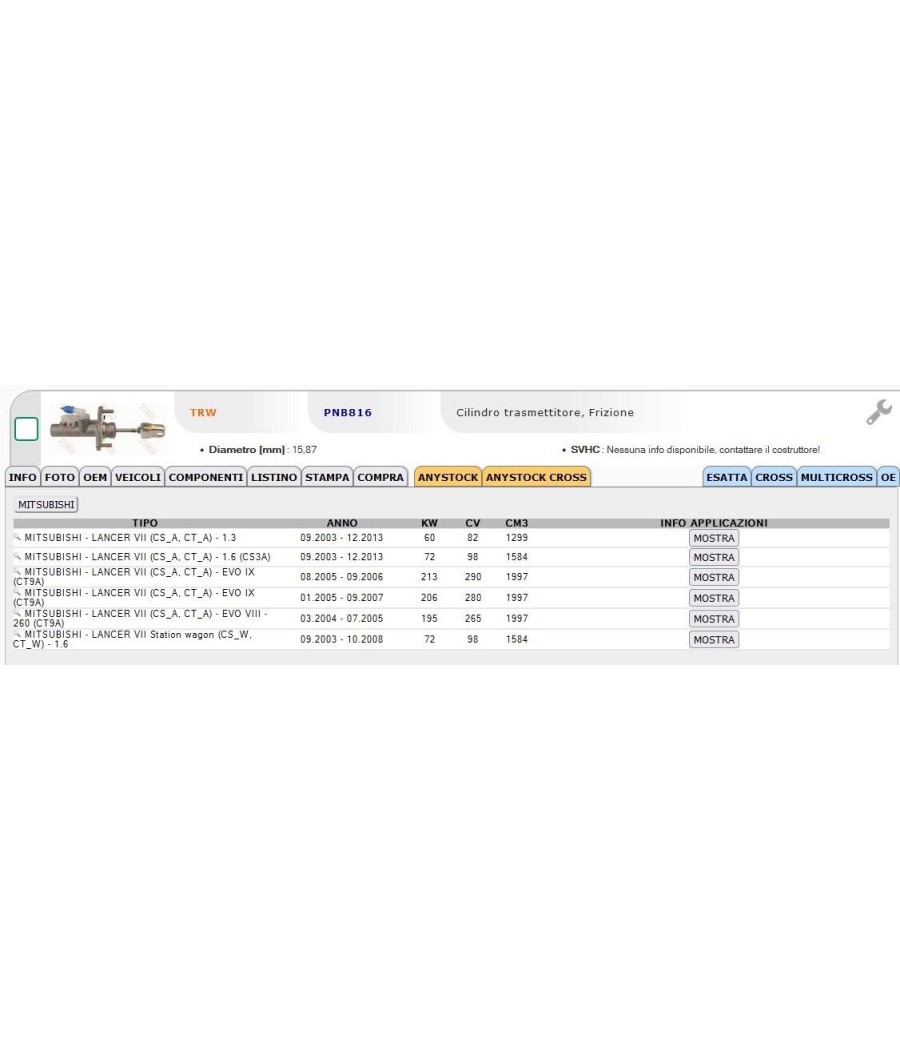Click MOSTRA for Lancer VII 1.3
The width and height of the screenshot is (900, 1050).
point(714,538)
